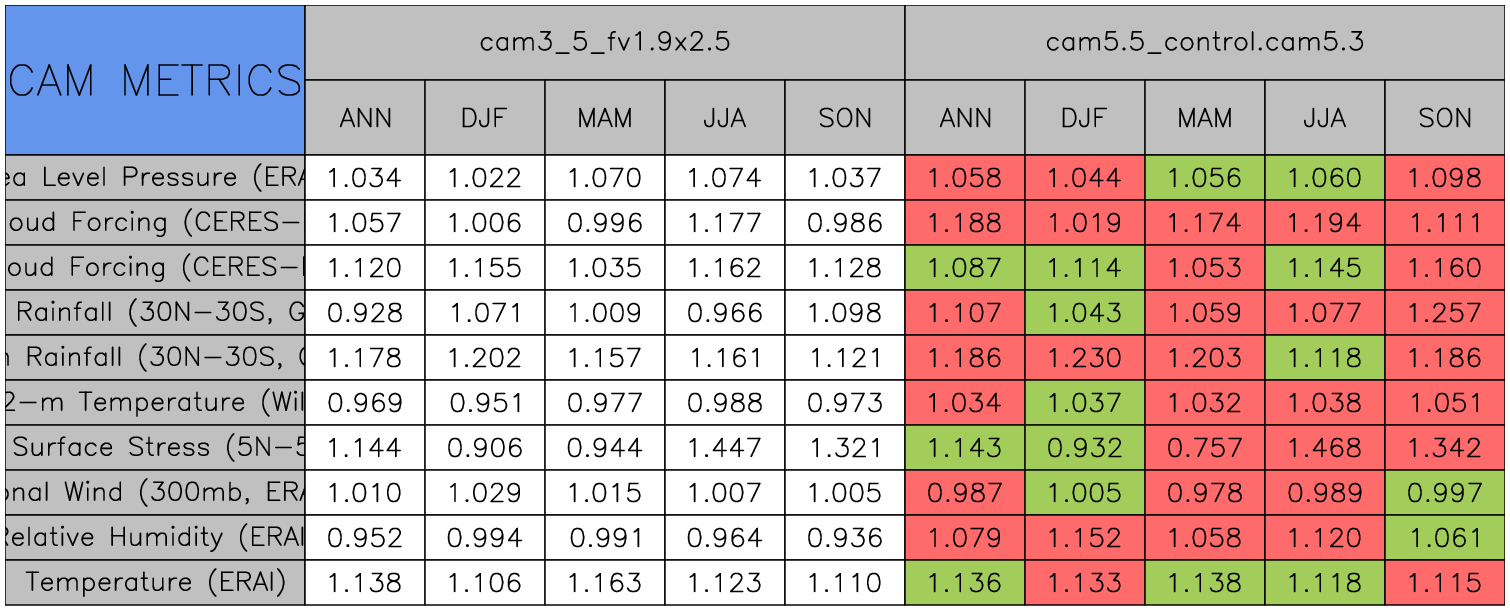Image resolution: width=1510 pixels, height=611 pixels.
Task: Click the red cell with value 1.257
Action: coord(1445,312)
